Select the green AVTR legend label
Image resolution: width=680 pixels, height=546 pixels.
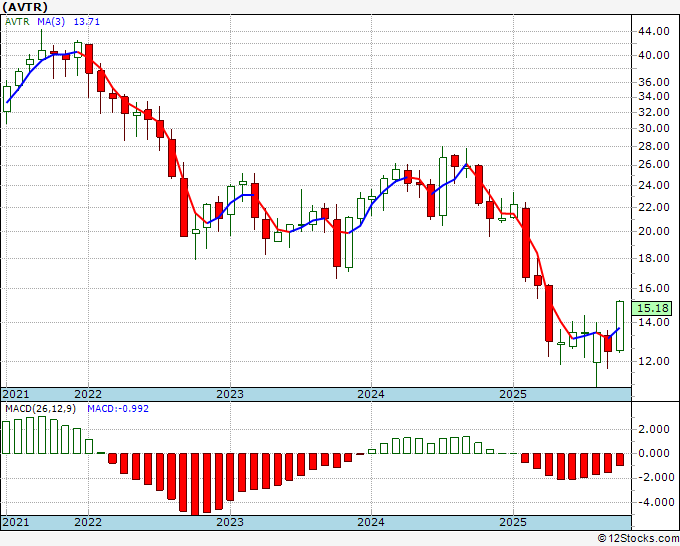point(17,22)
